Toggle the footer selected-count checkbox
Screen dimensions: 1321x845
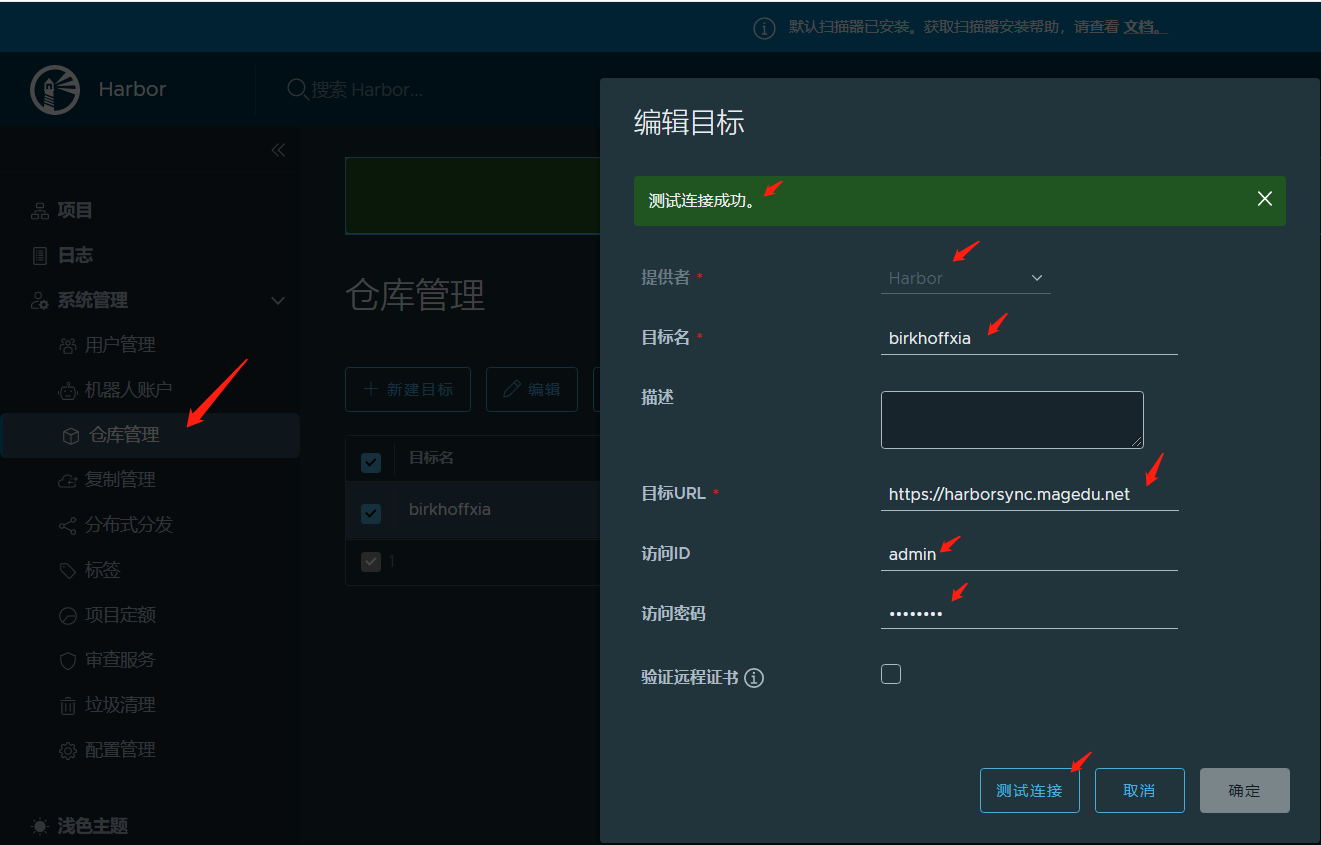pyautogui.click(x=371, y=562)
